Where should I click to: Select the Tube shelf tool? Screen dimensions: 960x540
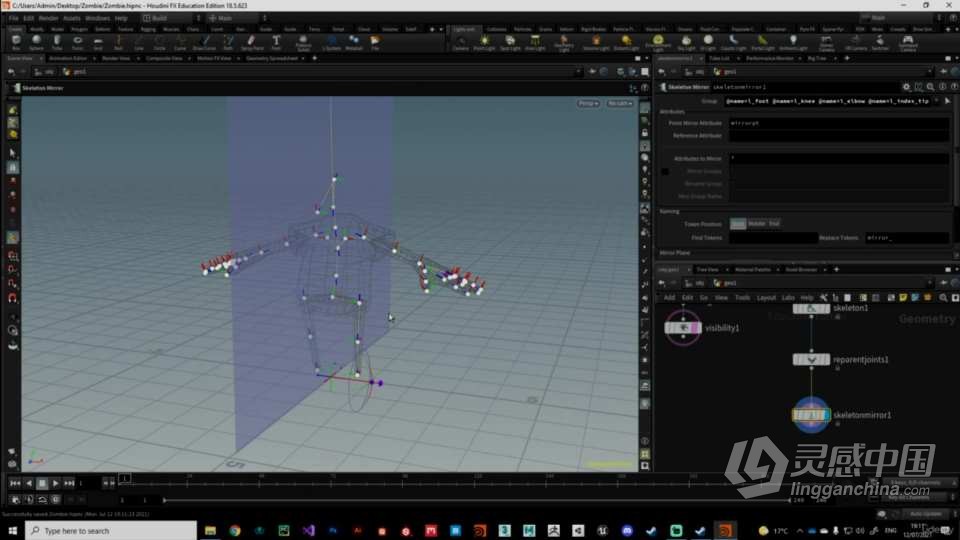coord(57,42)
